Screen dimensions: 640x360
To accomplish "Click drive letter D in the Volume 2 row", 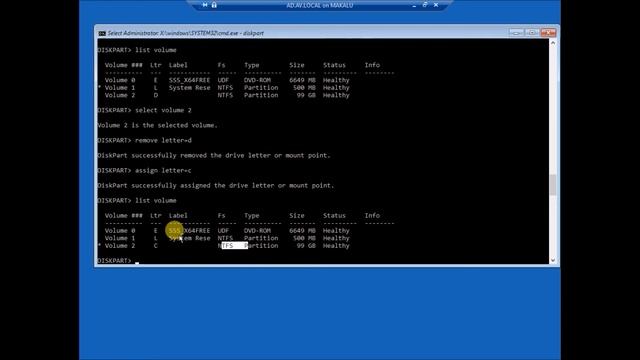I will (x=156, y=95).
